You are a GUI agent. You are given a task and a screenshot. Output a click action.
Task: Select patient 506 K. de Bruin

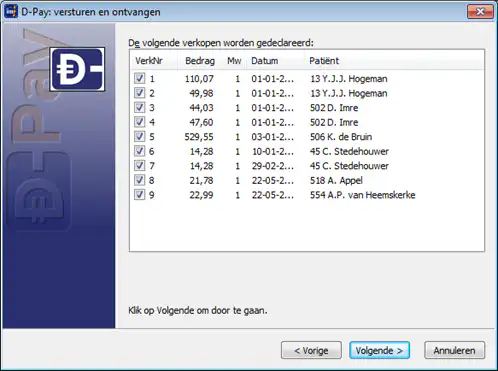(x=341, y=137)
